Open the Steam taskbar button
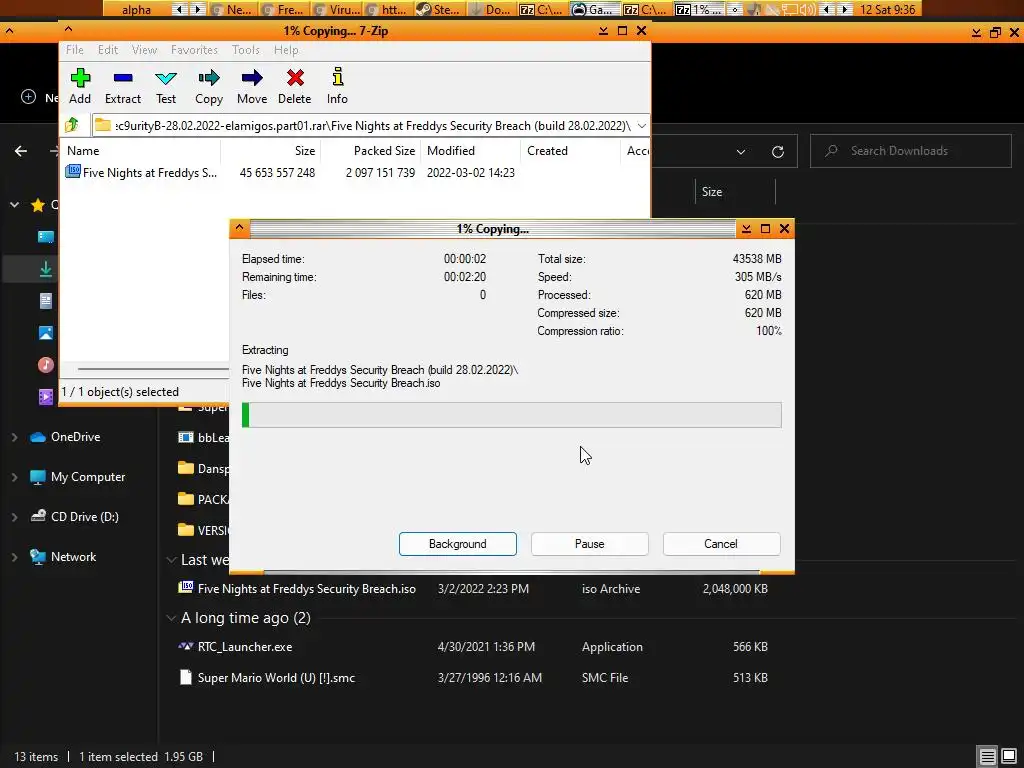The width and height of the screenshot is (1024, 768). pyautogui.click(x=439, y=9)
